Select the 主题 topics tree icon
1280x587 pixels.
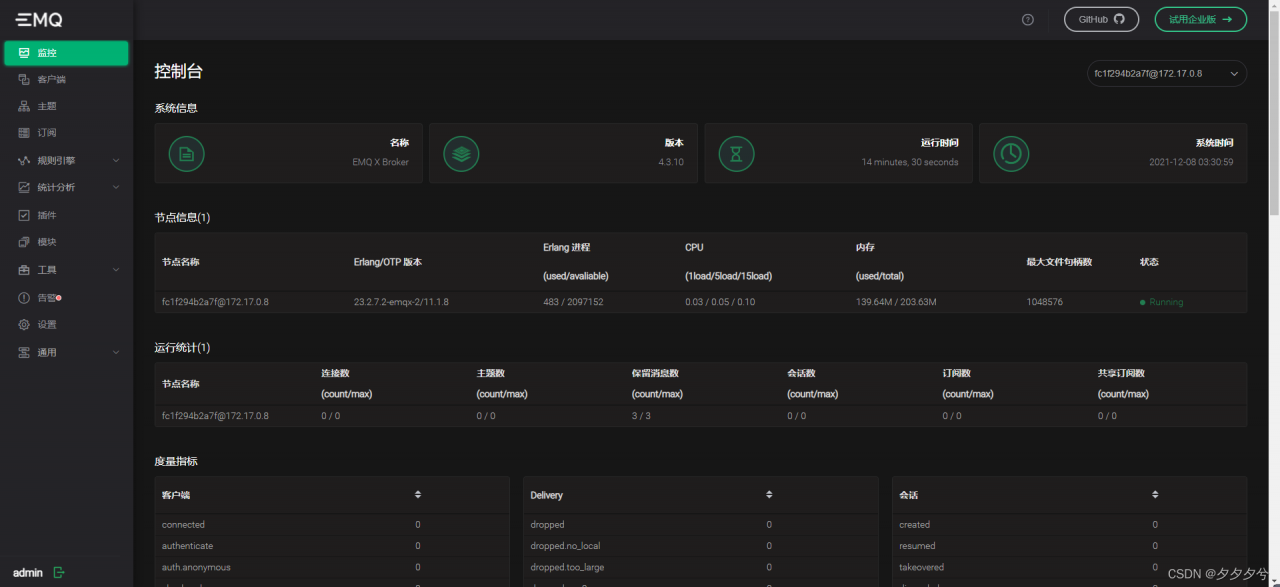(x=24, y=106)
